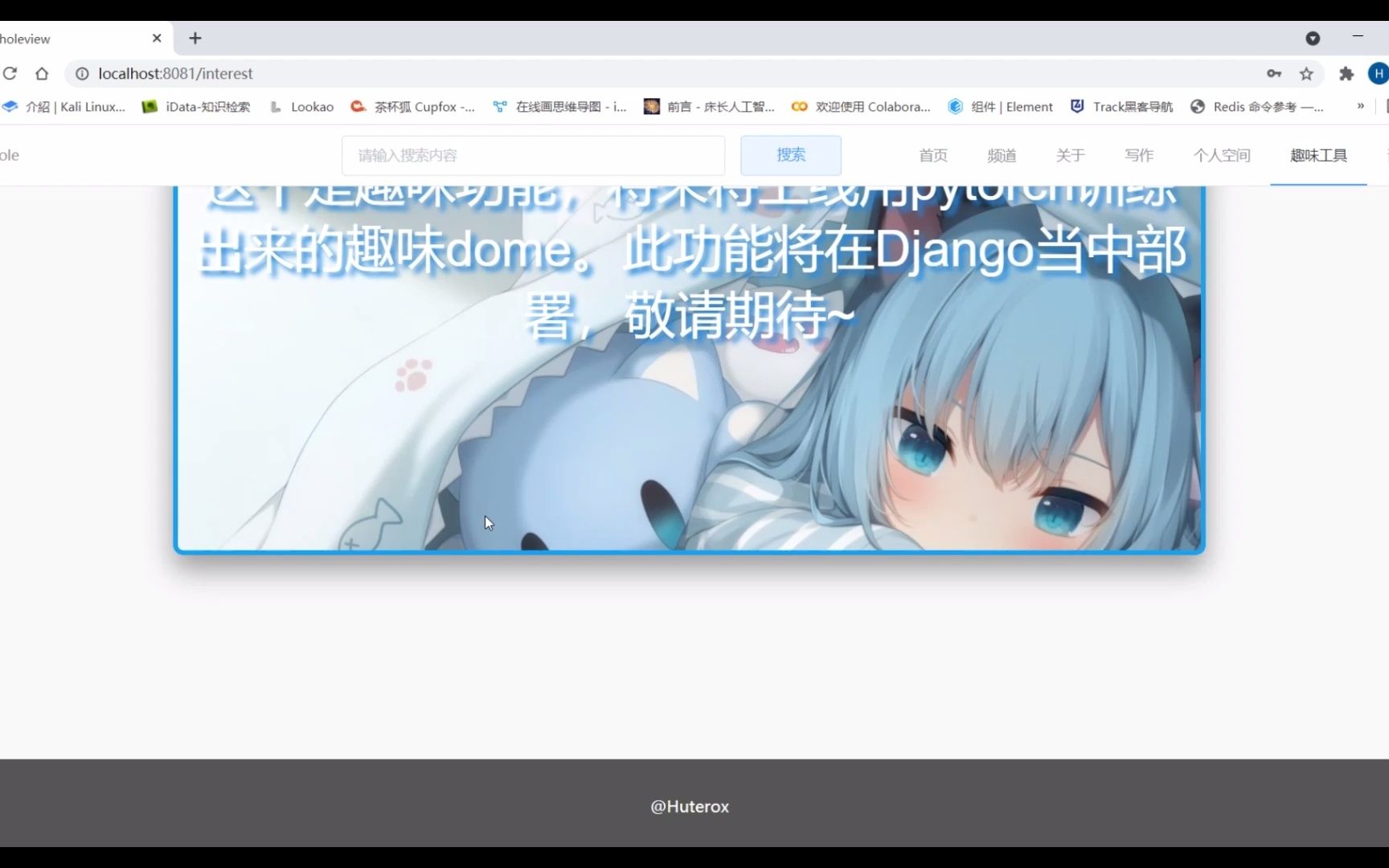Open the 茶杯狐 Cupfox bookmark

tap(413, 106)
